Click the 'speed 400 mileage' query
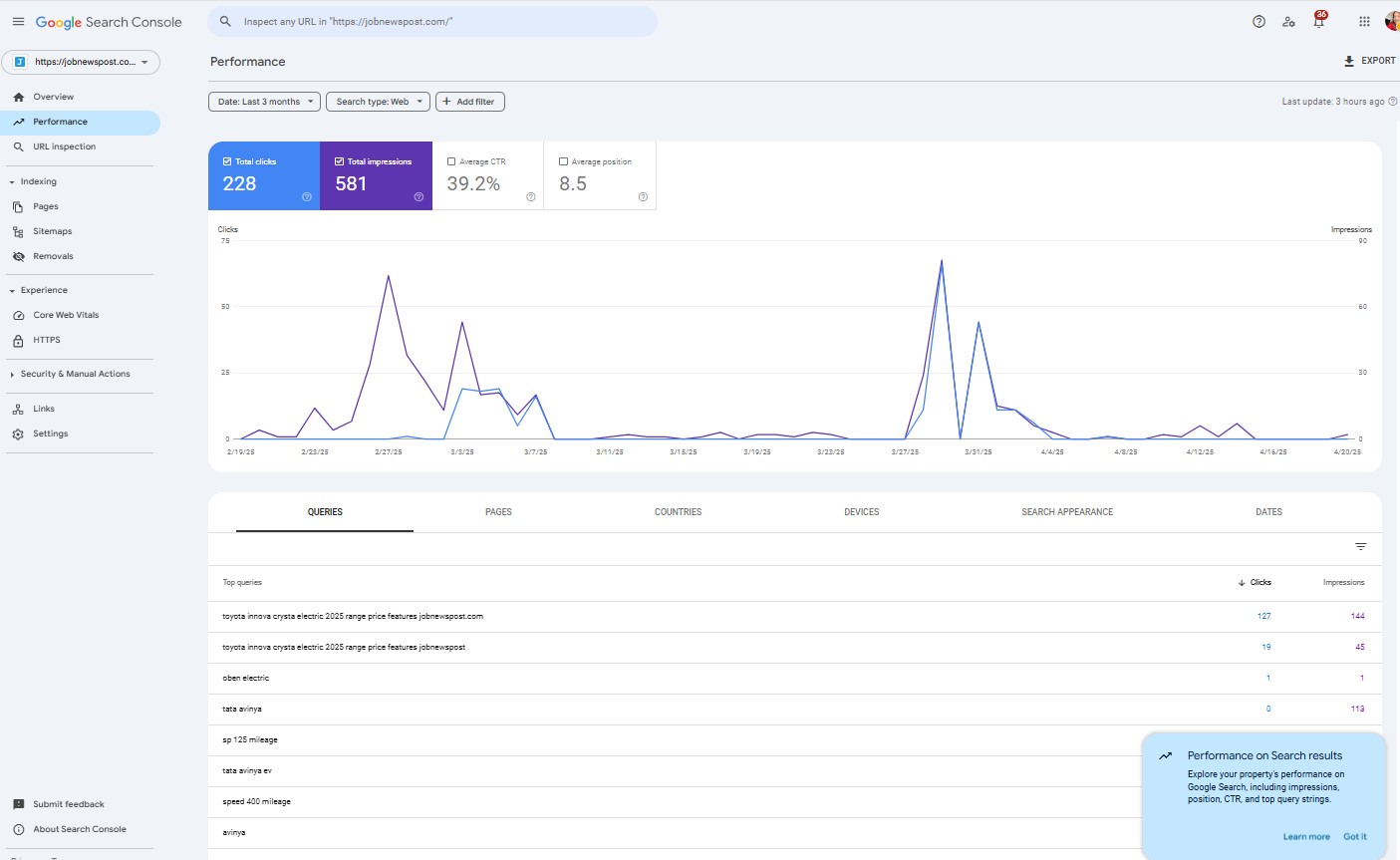This screenshot has height=860, width=1400. pos(256,801)
